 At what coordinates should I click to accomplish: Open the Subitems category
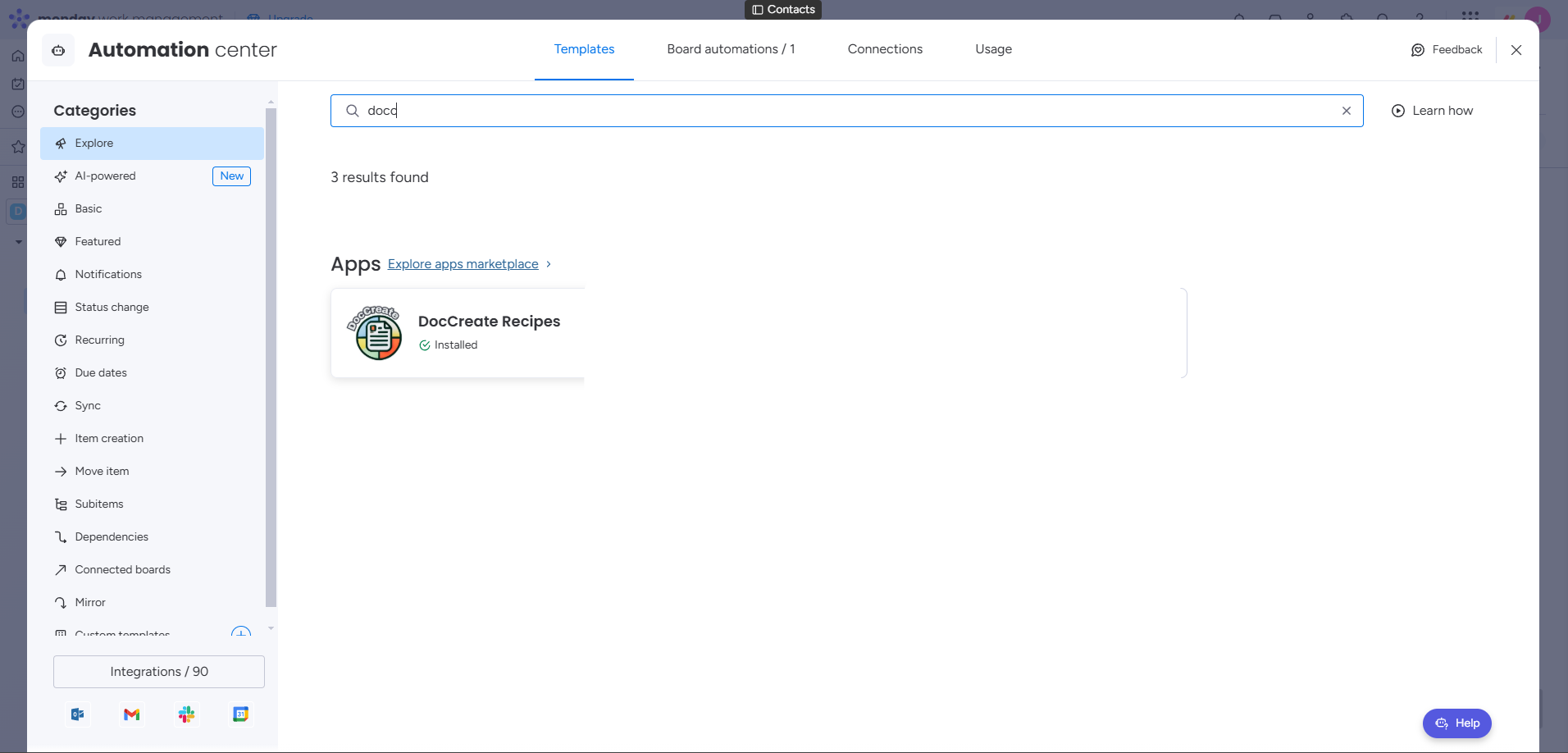[152, 504]
